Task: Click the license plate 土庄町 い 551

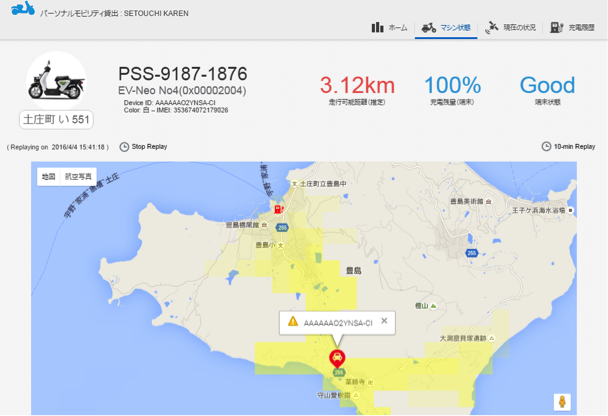Action: click(x=56, y=119)
